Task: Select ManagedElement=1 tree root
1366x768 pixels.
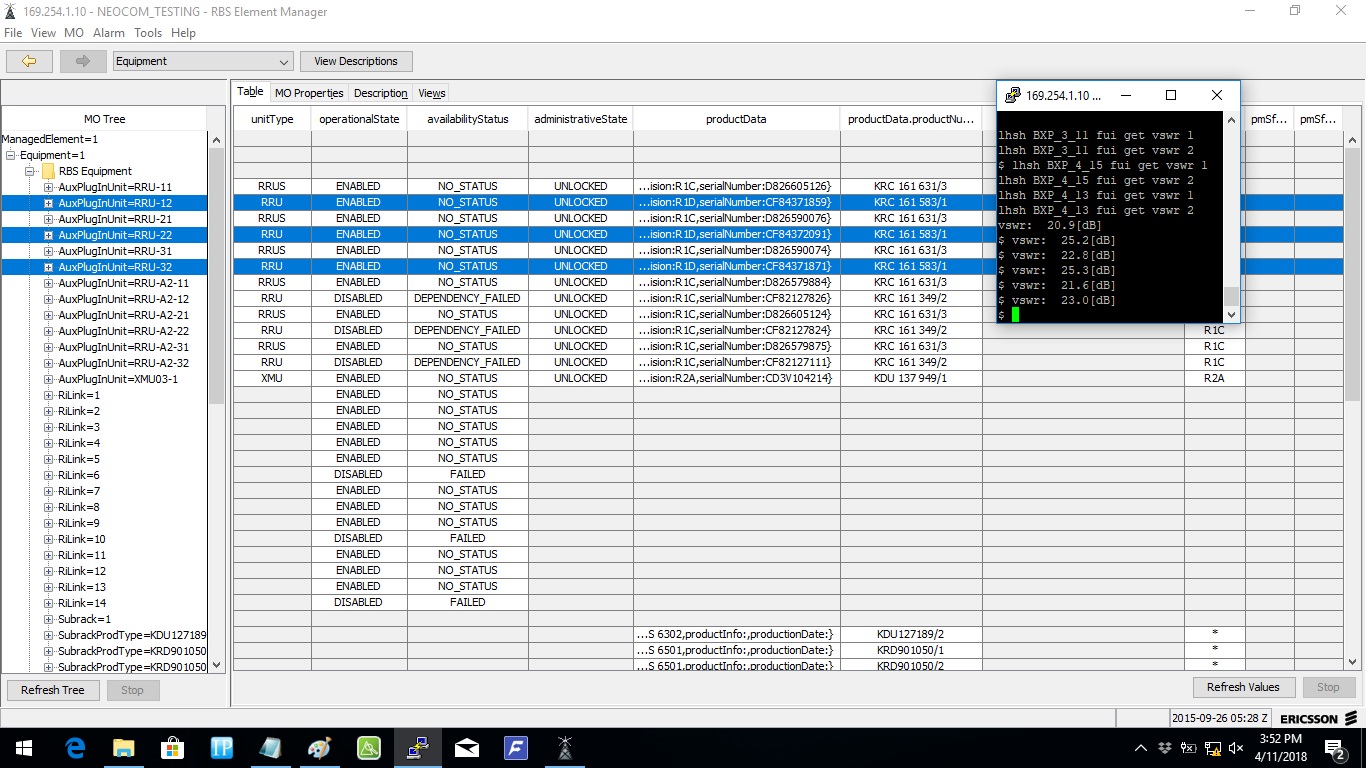Action: tap(50, 139)
